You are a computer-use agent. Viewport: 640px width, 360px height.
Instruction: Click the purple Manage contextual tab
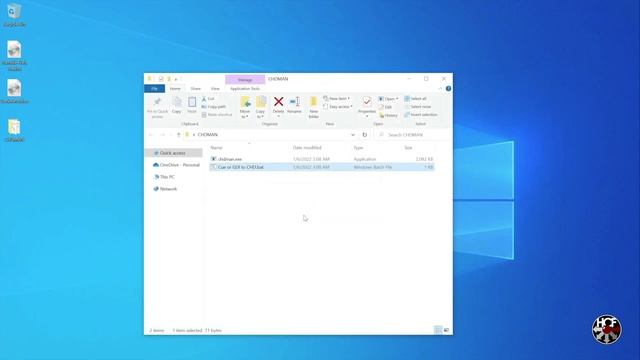245,80
